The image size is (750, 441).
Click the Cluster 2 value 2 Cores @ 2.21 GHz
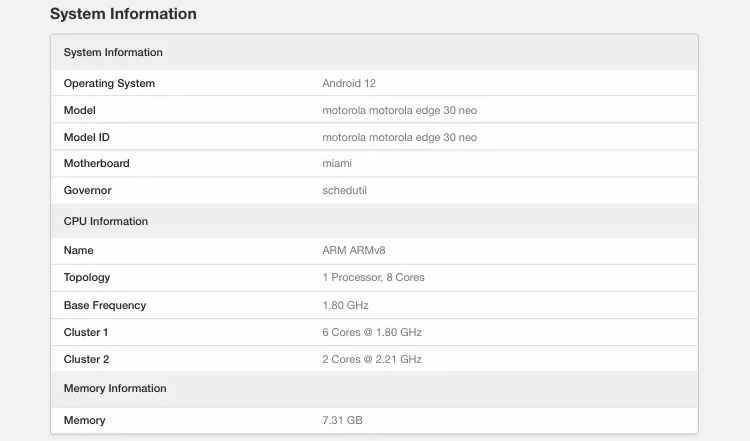tap(372, 359)
